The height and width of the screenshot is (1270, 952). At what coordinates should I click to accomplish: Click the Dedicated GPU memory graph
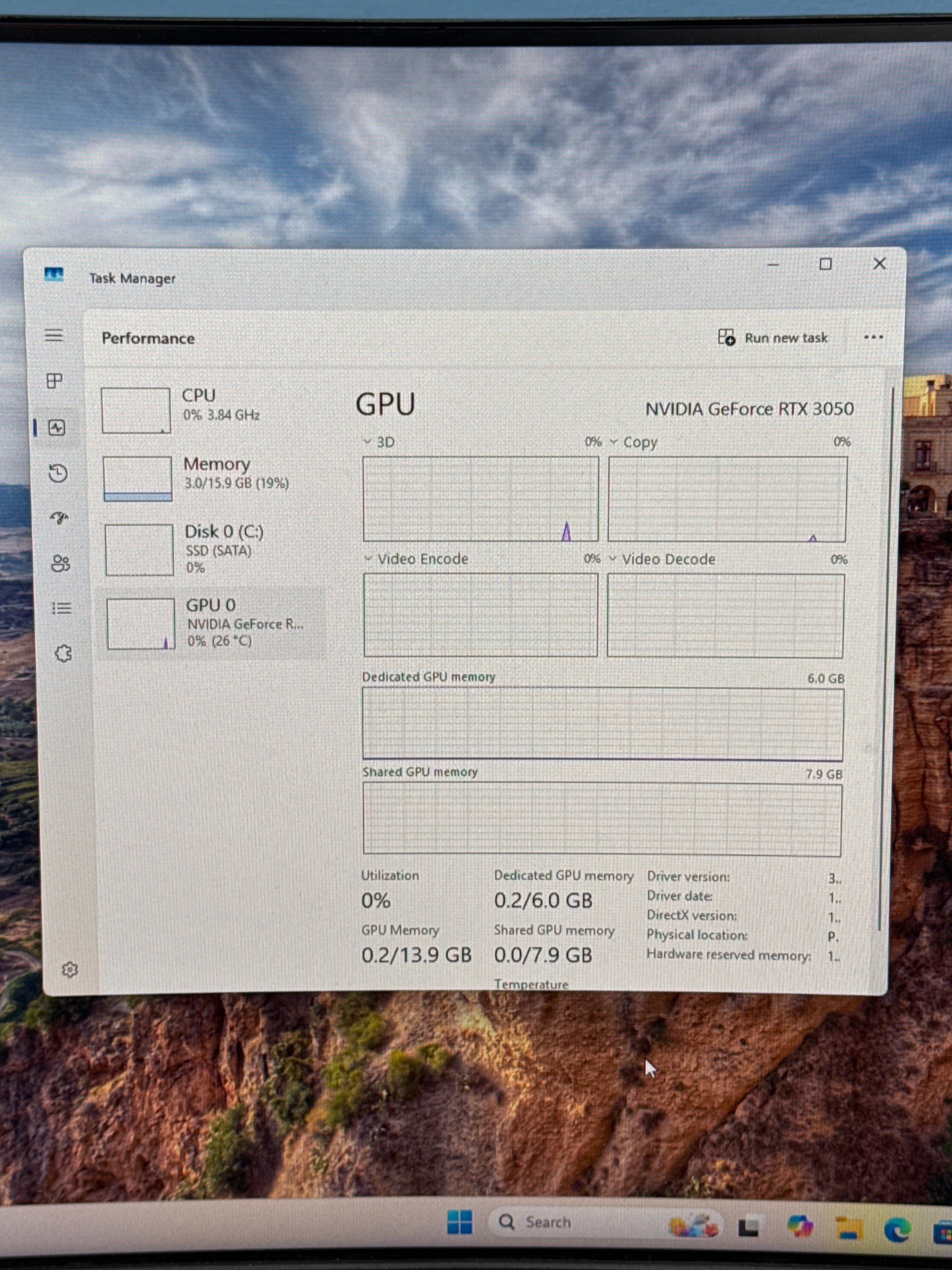603,724
